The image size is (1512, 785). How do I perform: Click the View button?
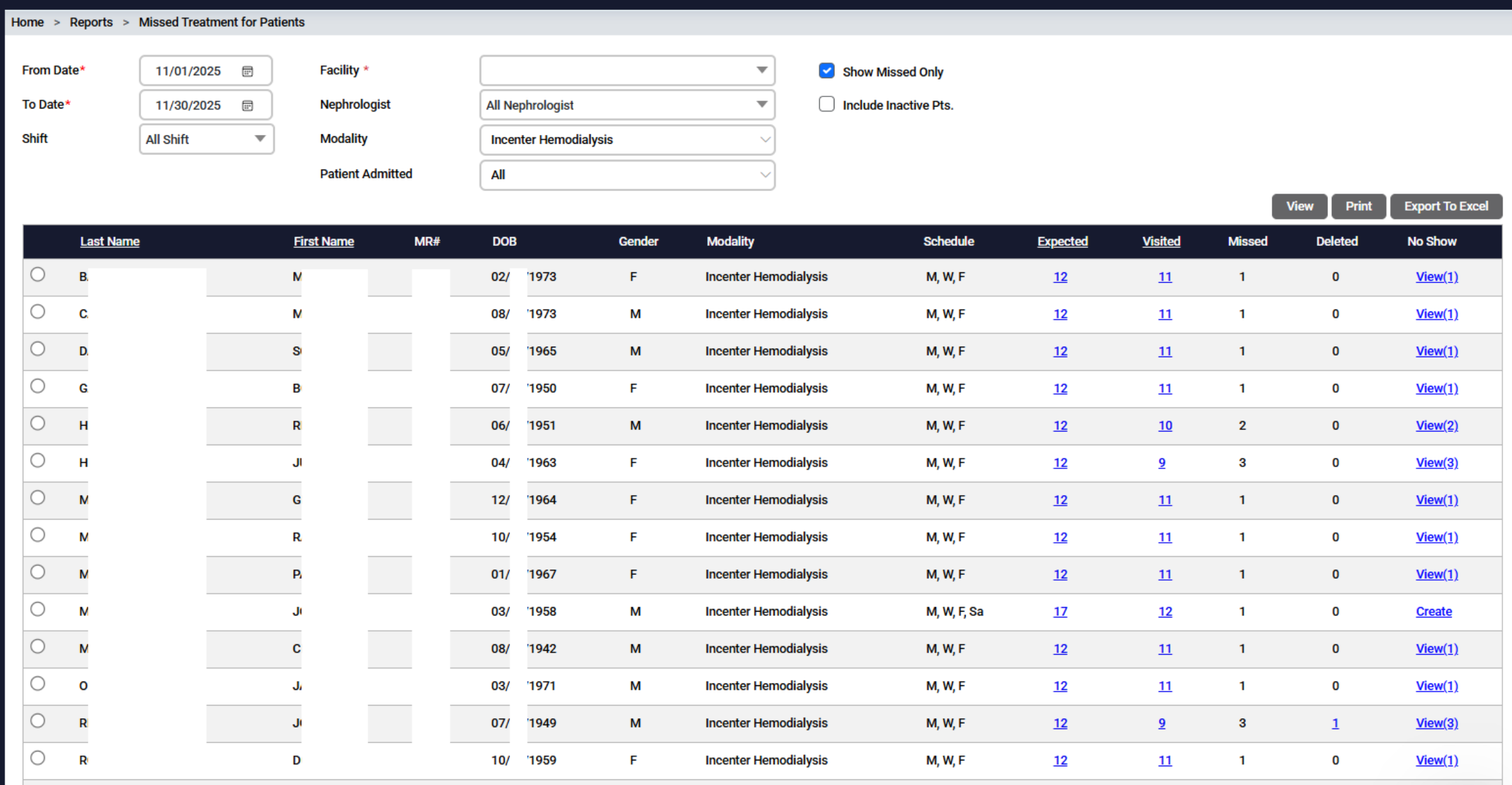[x=1300, y=206]
